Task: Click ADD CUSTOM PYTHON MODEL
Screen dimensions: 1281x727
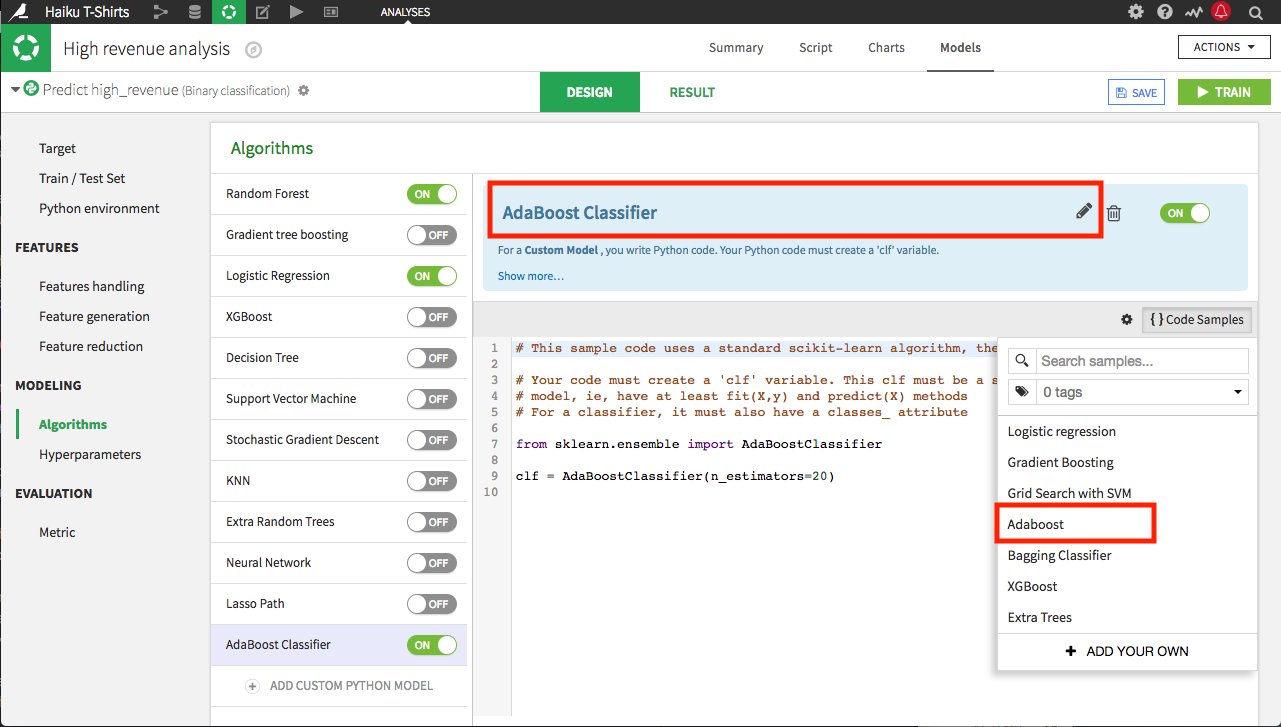Action: [340, 686]
